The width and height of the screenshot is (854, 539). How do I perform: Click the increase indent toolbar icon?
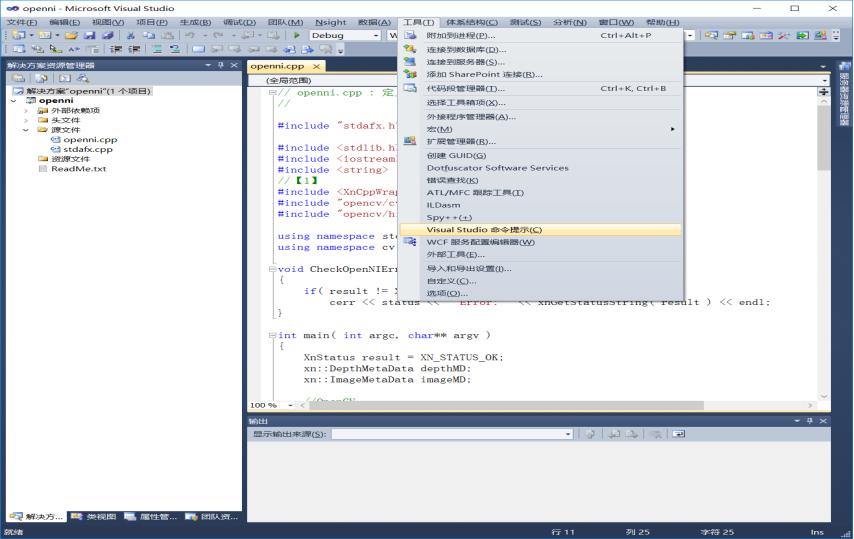(x=134, y=49)
